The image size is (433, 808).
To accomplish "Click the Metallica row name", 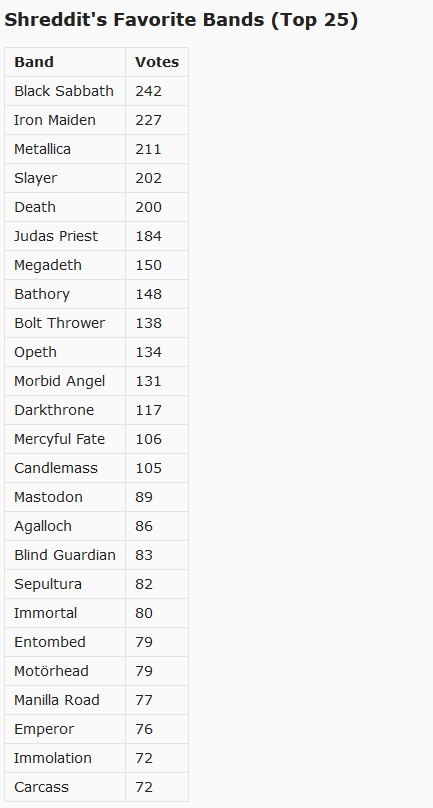I will 42,149.
